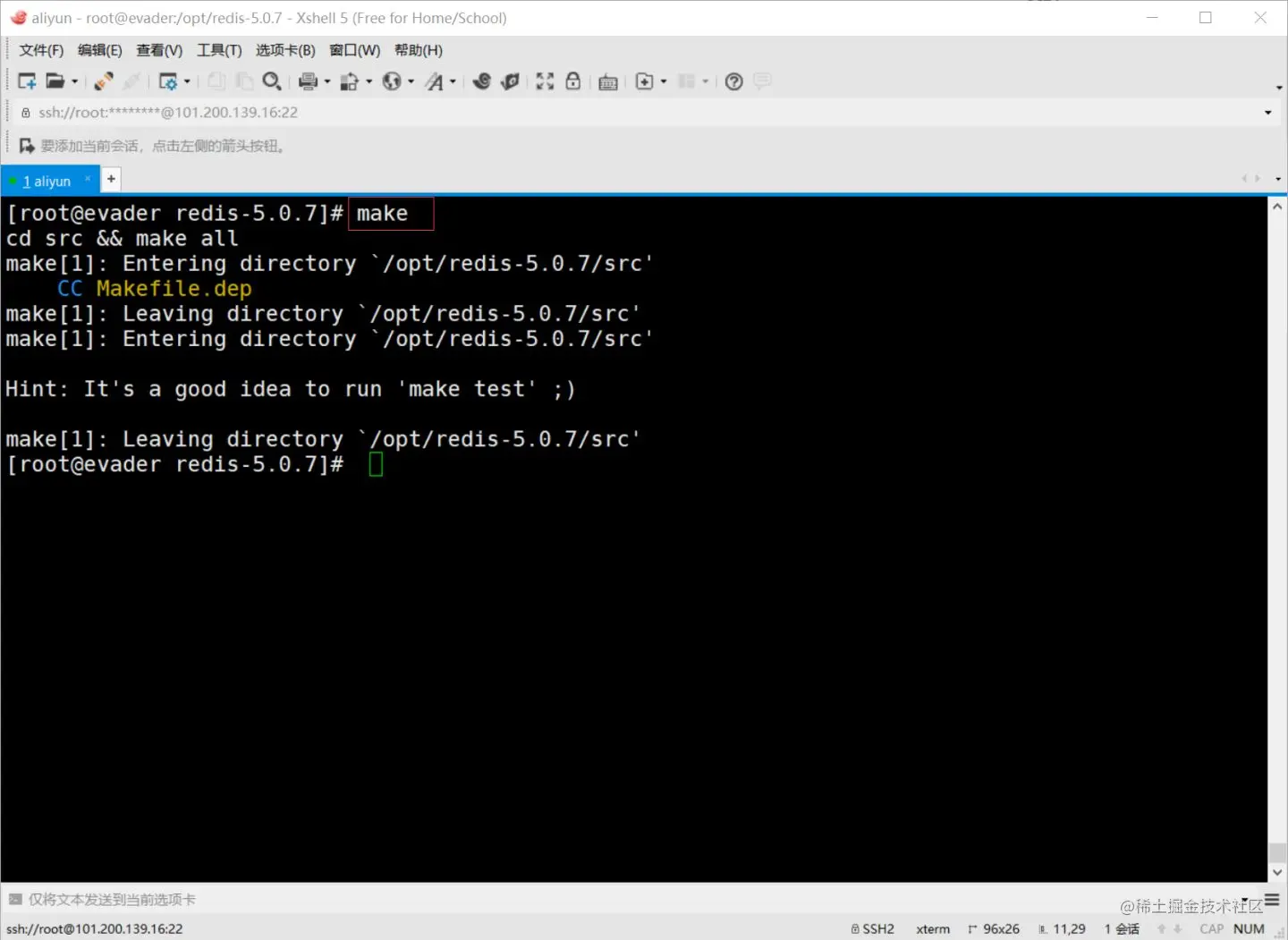Click the NUM lock indicator
1288x940 pixels.
click(1249, 929)
